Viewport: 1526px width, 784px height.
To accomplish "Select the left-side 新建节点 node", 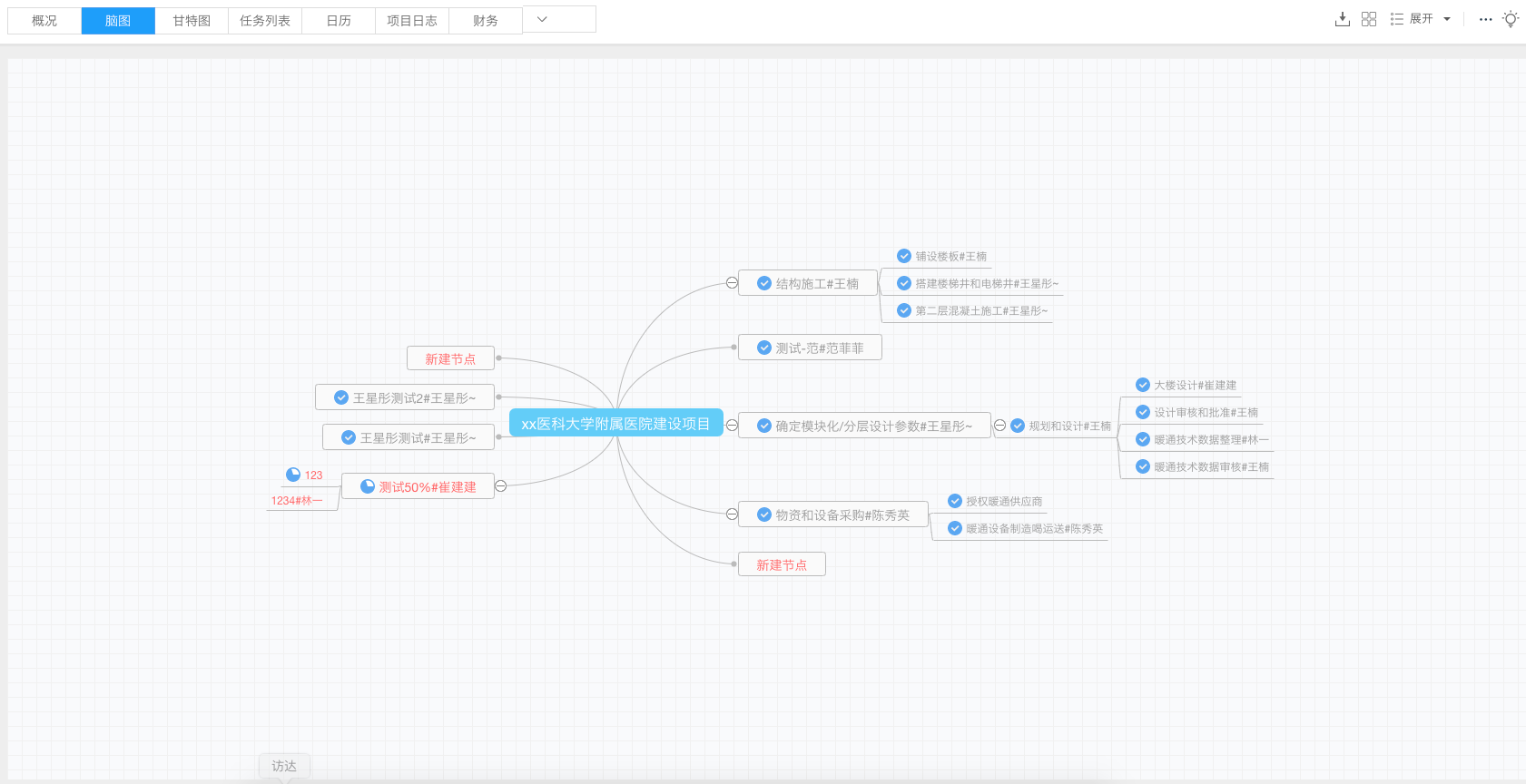I will (450, 358).
